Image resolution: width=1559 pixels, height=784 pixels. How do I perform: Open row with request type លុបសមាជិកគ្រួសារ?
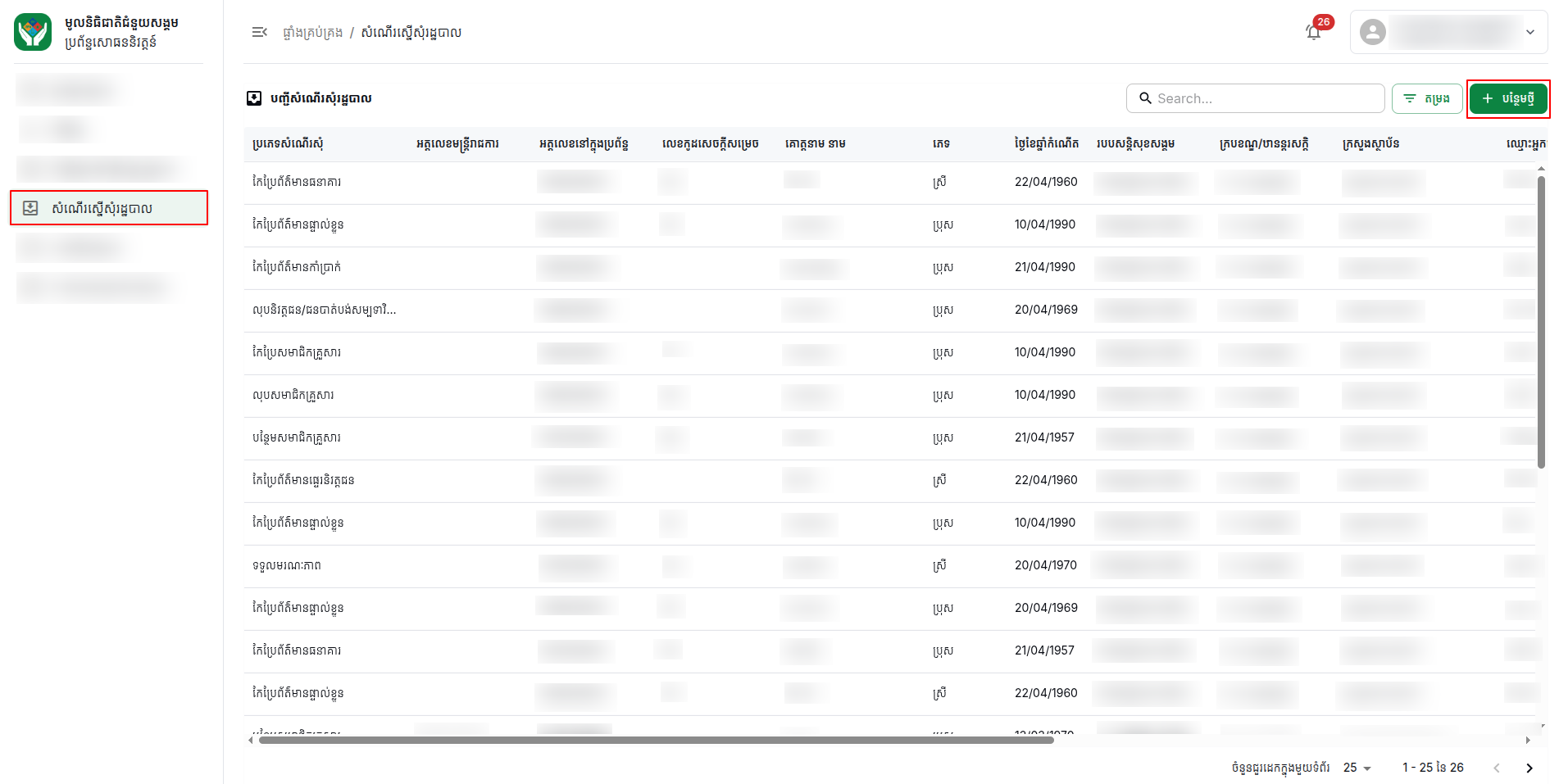click(889, 396)
